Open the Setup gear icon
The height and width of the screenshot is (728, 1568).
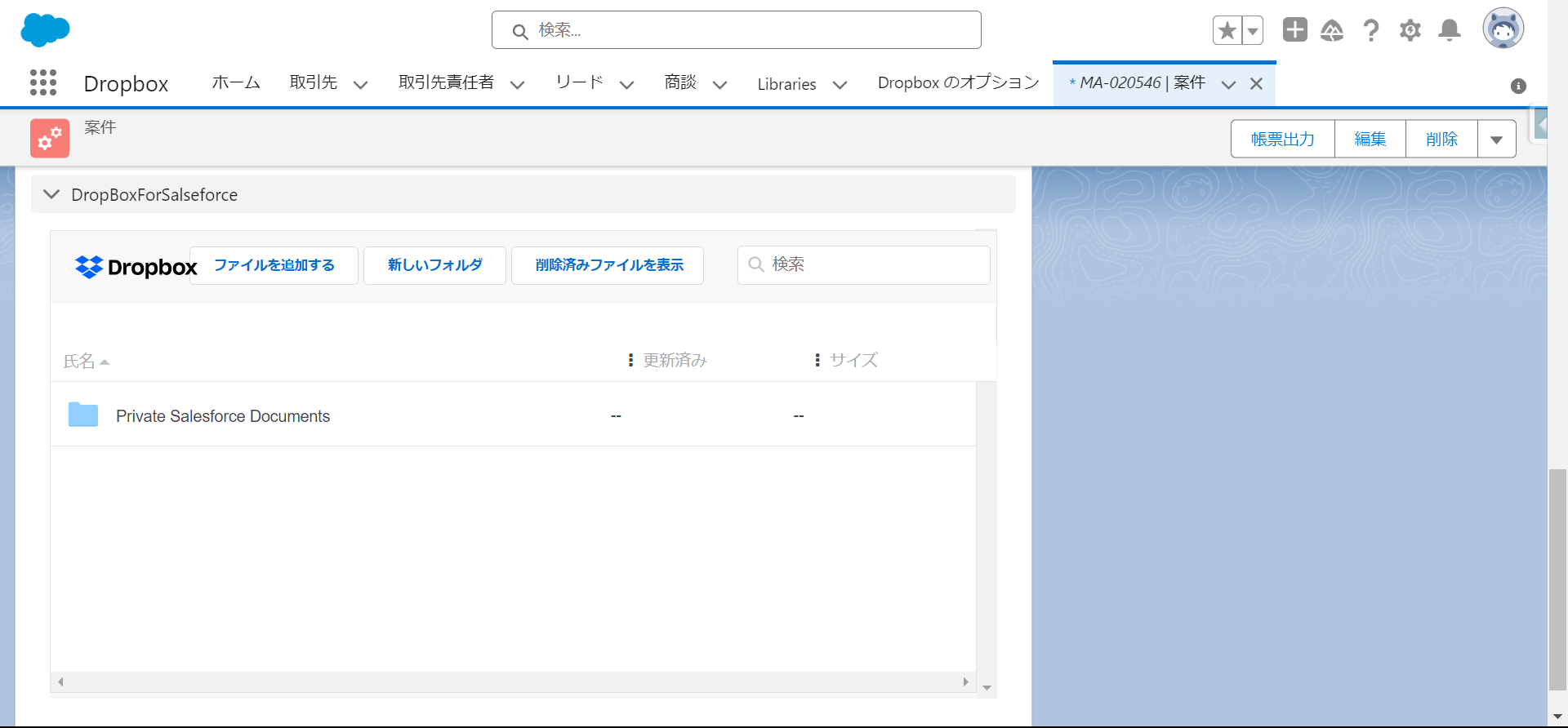[1410, 31]
